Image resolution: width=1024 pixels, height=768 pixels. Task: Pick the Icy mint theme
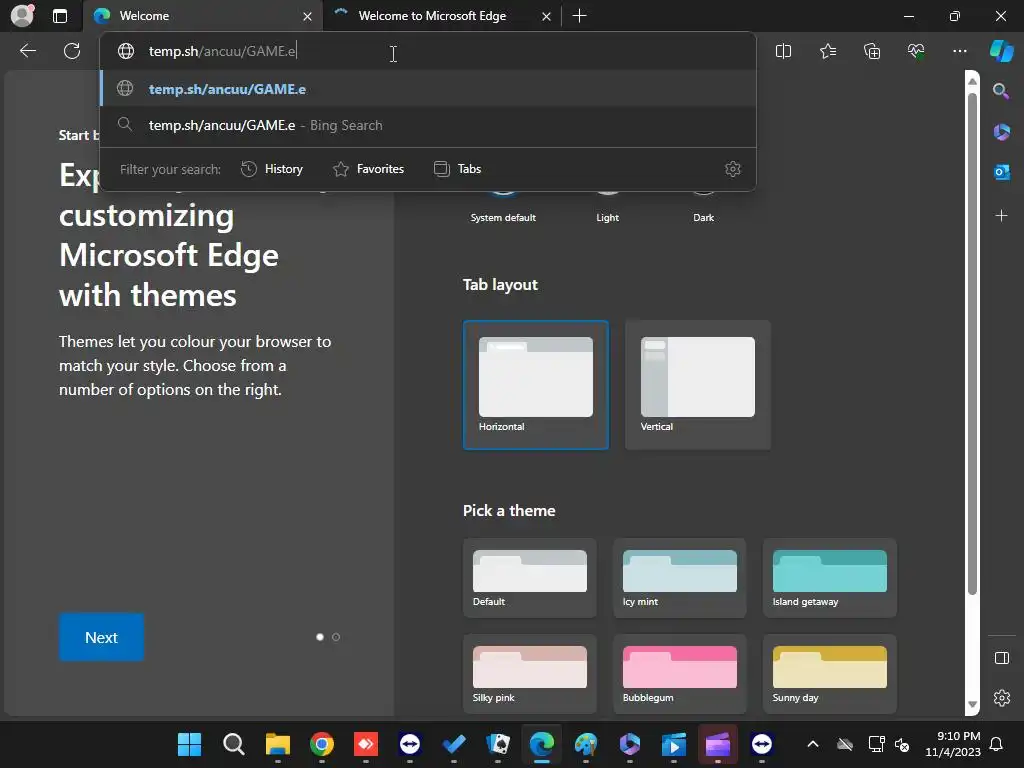(x=679, y=578)
